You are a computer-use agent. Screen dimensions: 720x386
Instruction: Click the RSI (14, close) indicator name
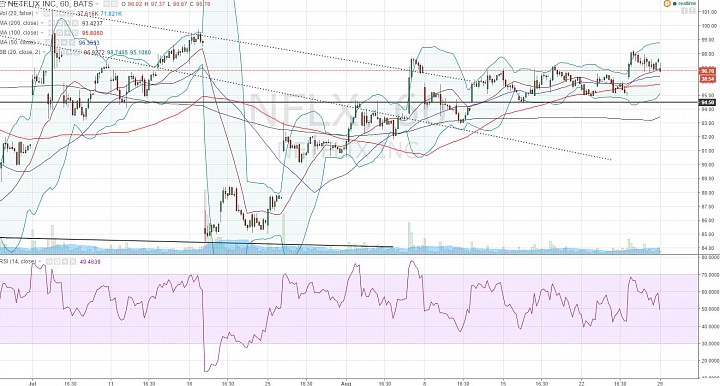18,262
